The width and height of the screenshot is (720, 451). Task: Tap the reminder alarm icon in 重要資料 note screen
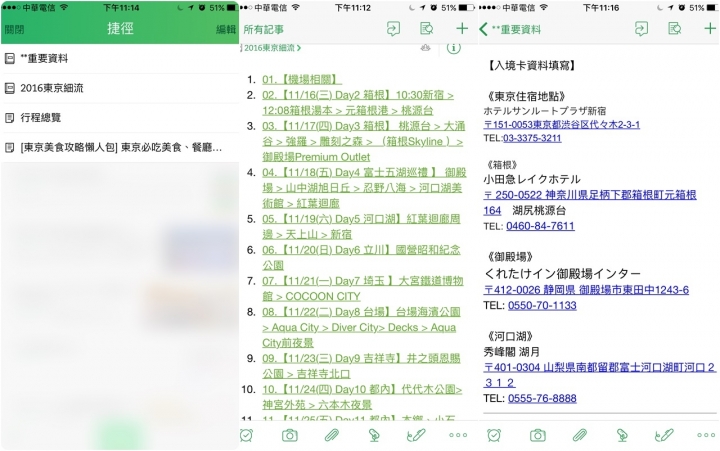pyautogui.click(x=494, y=434)
